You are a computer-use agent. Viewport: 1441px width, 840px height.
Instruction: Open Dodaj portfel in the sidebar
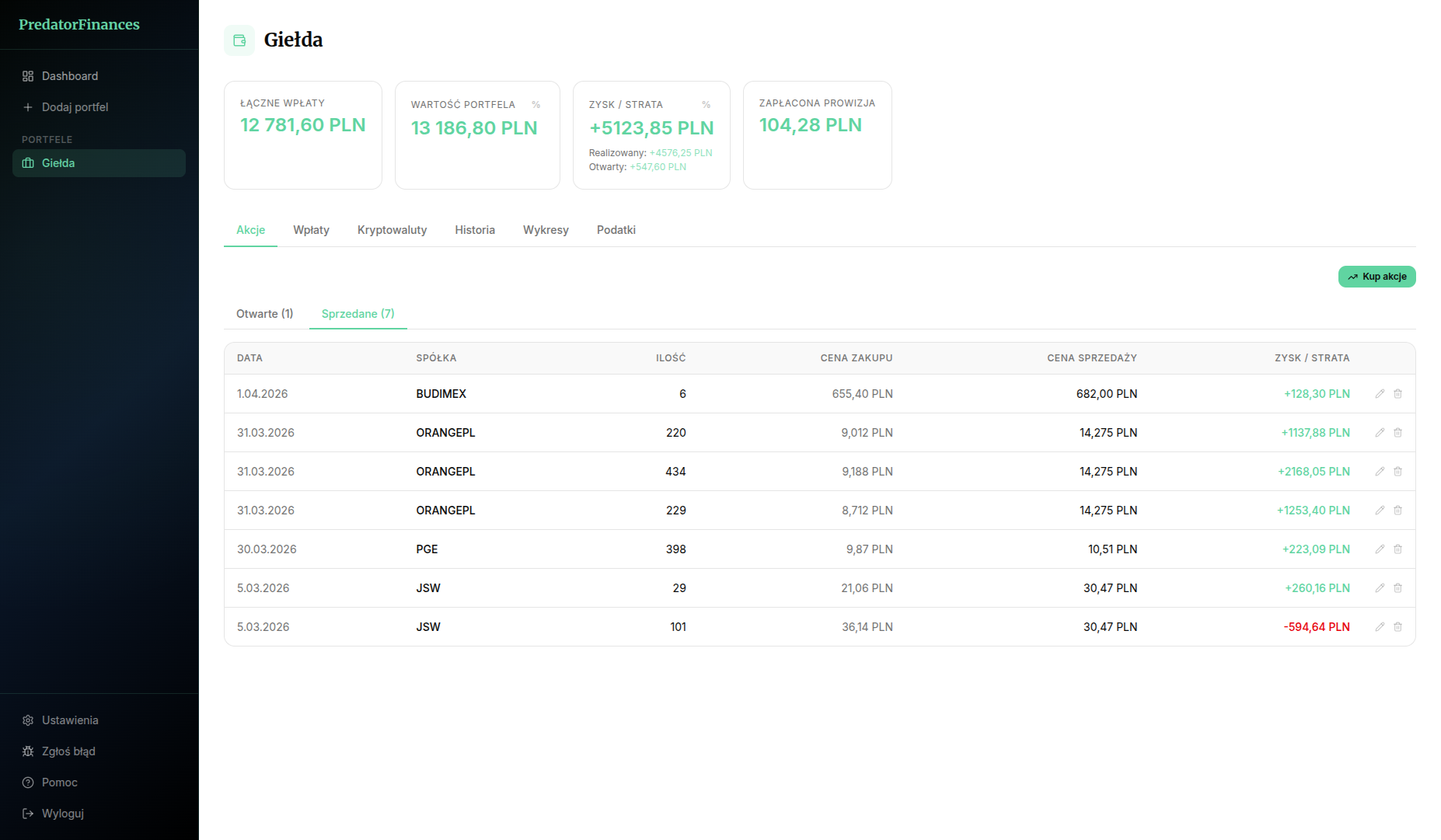[x=75, y=107]
